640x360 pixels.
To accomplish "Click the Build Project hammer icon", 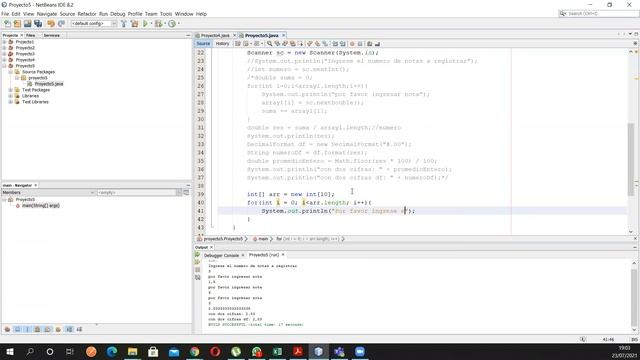I will (124, 24).
